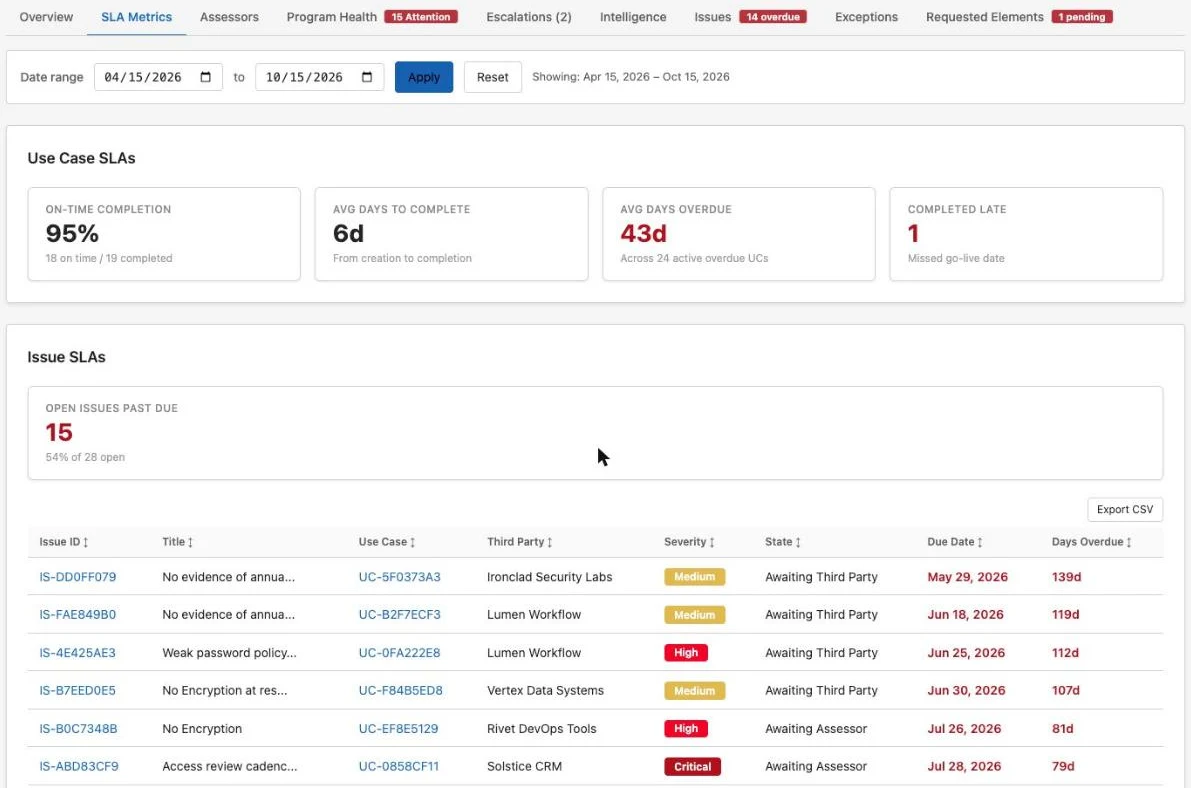1191x788 pixels.
Task: Sort table by Use Case column
Action: (387, 542)
